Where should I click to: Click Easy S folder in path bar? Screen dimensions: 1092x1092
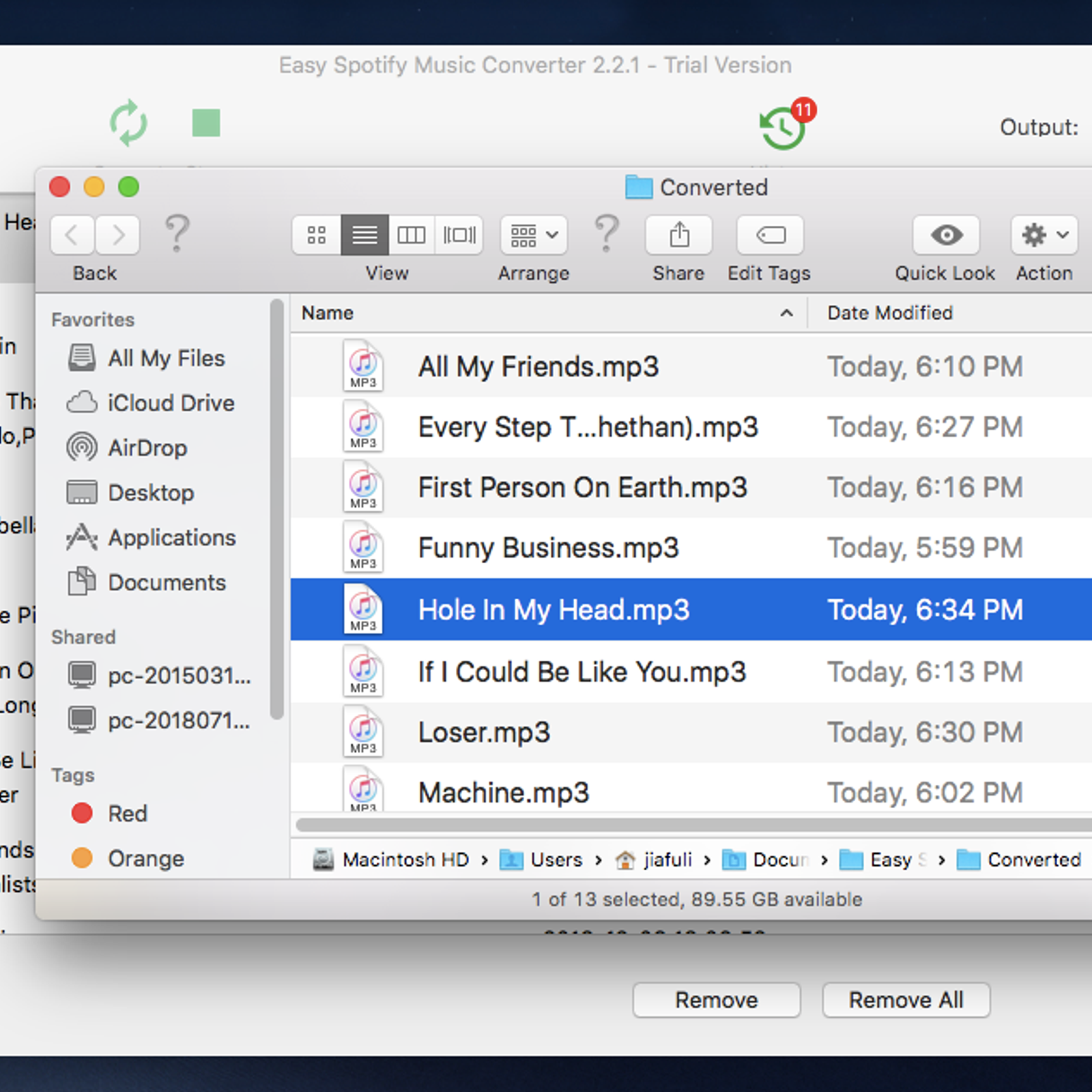point(883,859)
